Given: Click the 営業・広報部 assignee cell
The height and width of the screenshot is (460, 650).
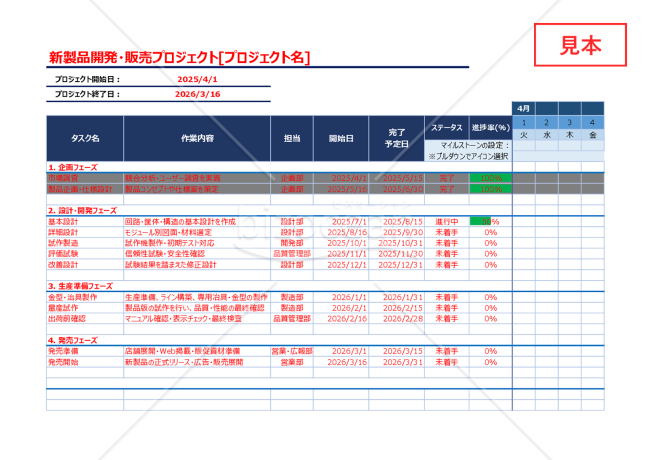Looking at the screenshot, I should pos(292,351).
